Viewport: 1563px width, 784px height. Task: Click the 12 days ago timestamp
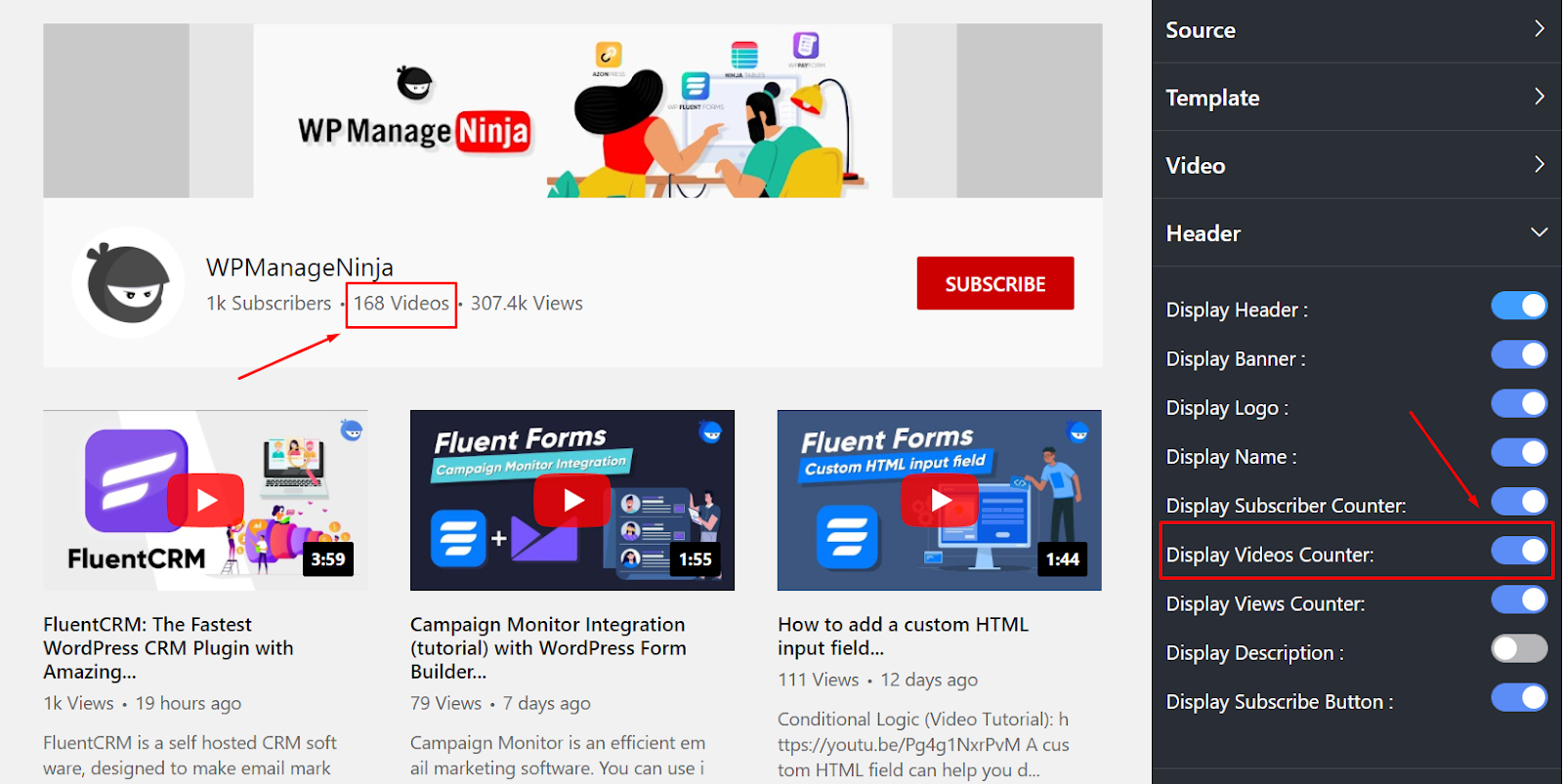[x=929, y=681]
